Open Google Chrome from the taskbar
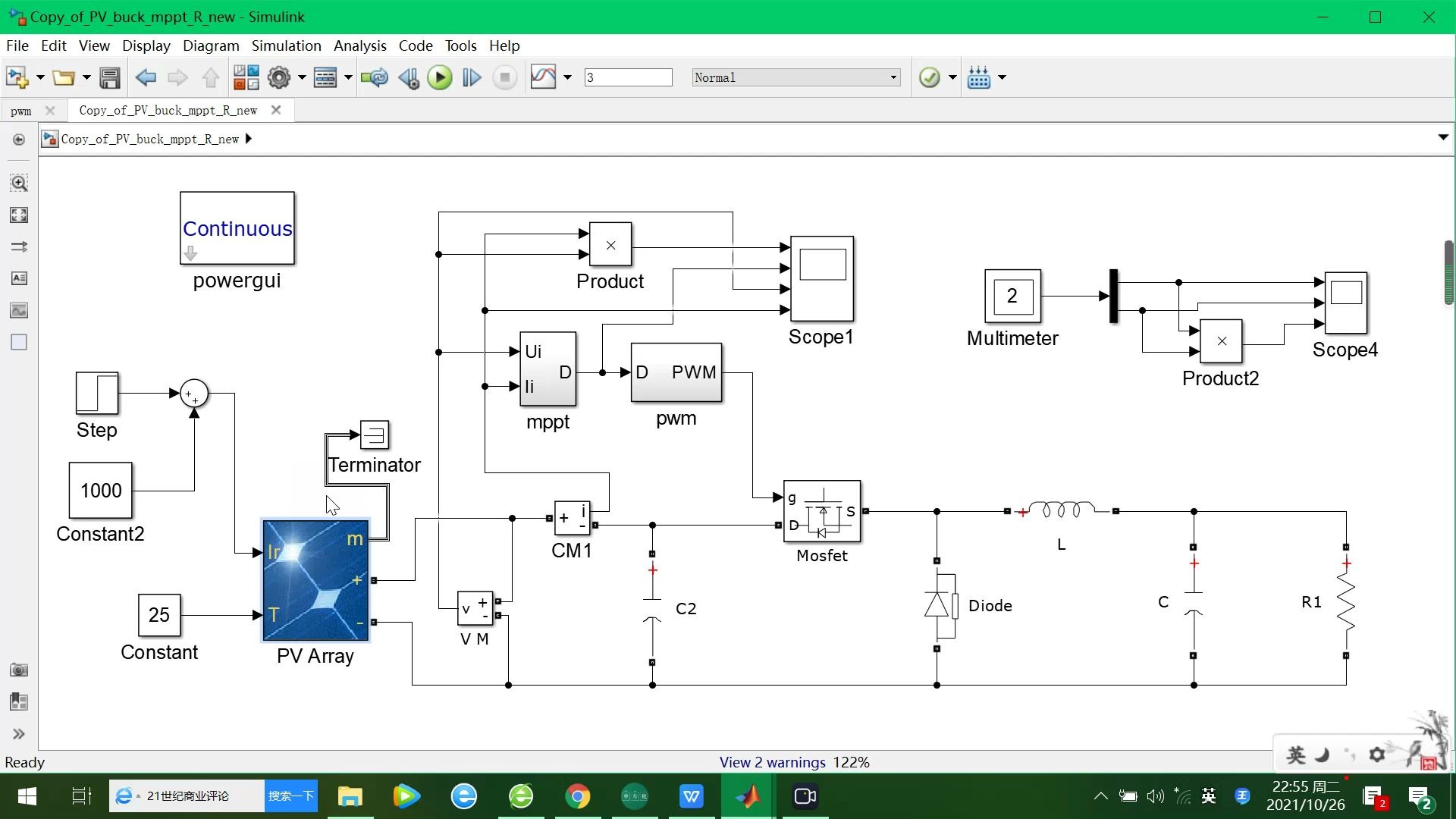This screenshot has width=1456, height=819. [x=578, y=796]
